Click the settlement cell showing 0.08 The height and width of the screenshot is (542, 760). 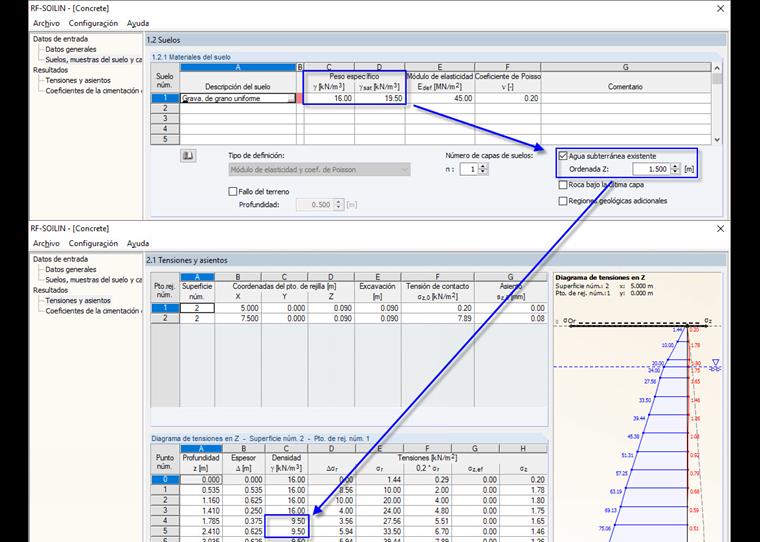511,319
